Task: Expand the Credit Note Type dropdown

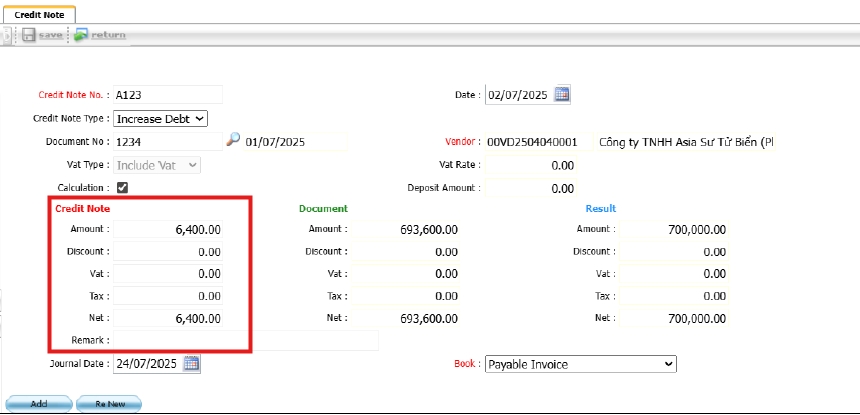Action: [x=160, y=118]
